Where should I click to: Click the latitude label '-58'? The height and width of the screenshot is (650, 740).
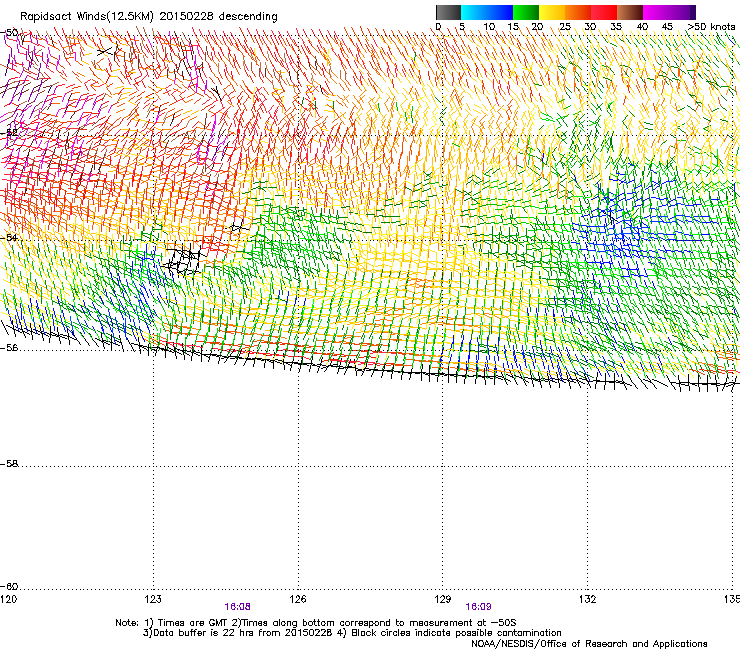[x=9, y=464]
